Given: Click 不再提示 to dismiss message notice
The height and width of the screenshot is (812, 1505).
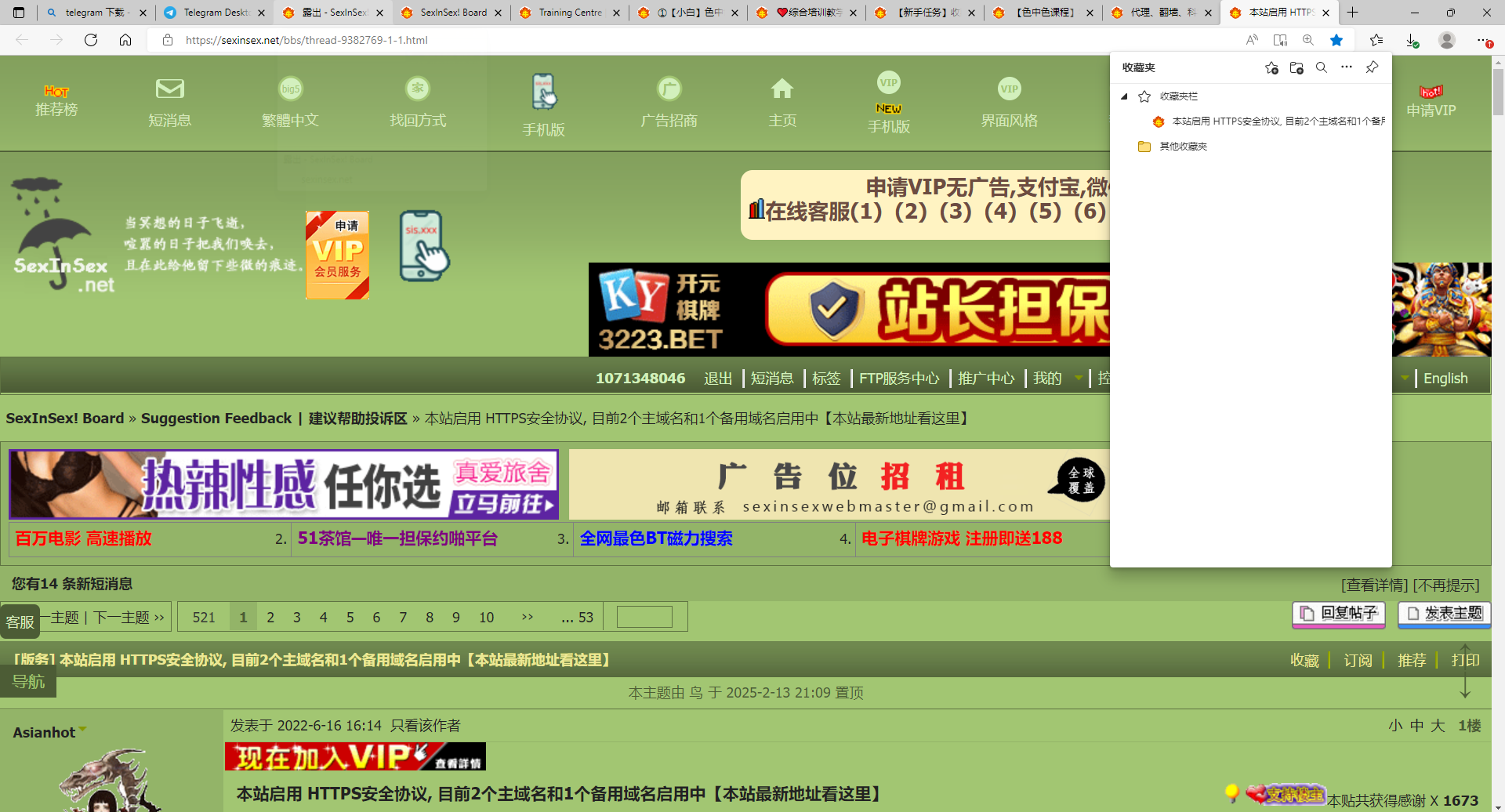Looking at the screenshot, I should 1446,585.
